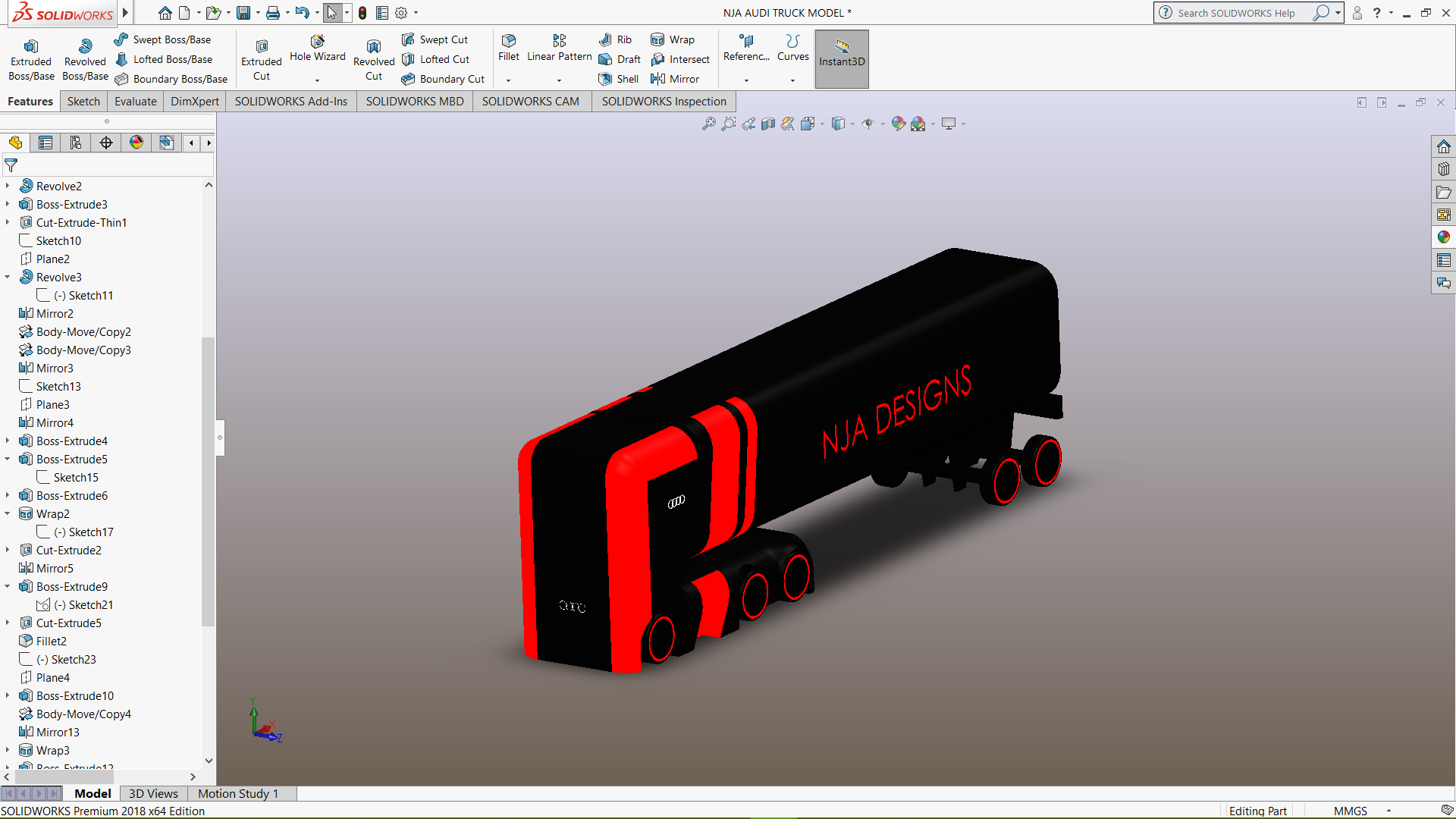Open the DisplayManager panel tab

[x=136, y=143]
